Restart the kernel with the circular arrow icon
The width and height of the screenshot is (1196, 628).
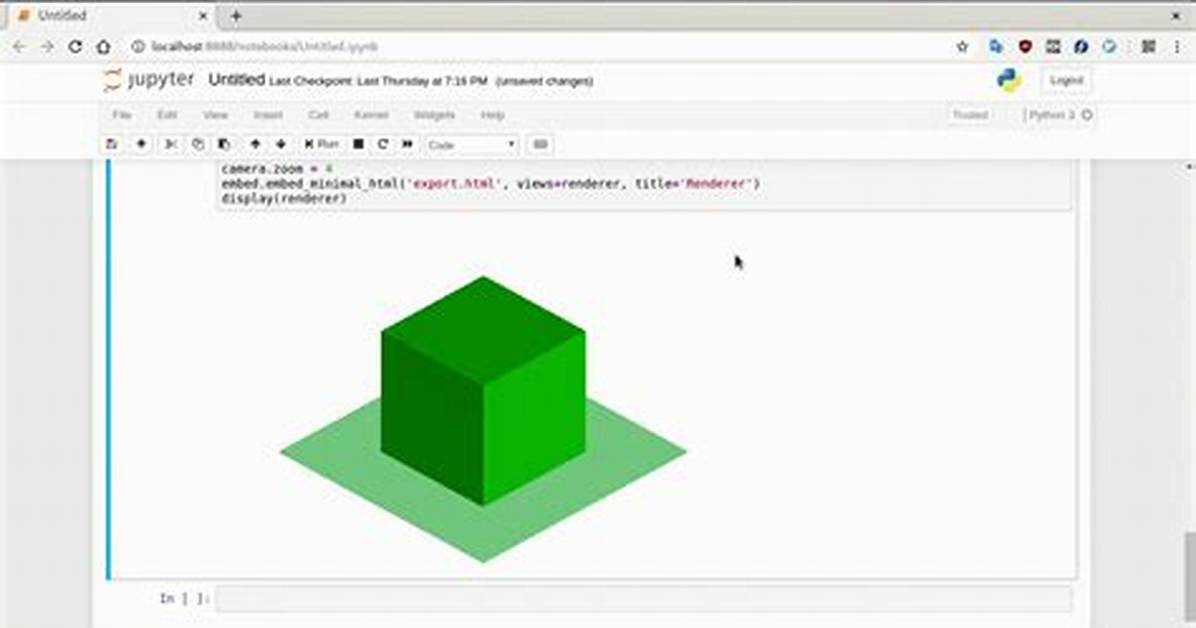coord(383,144)
